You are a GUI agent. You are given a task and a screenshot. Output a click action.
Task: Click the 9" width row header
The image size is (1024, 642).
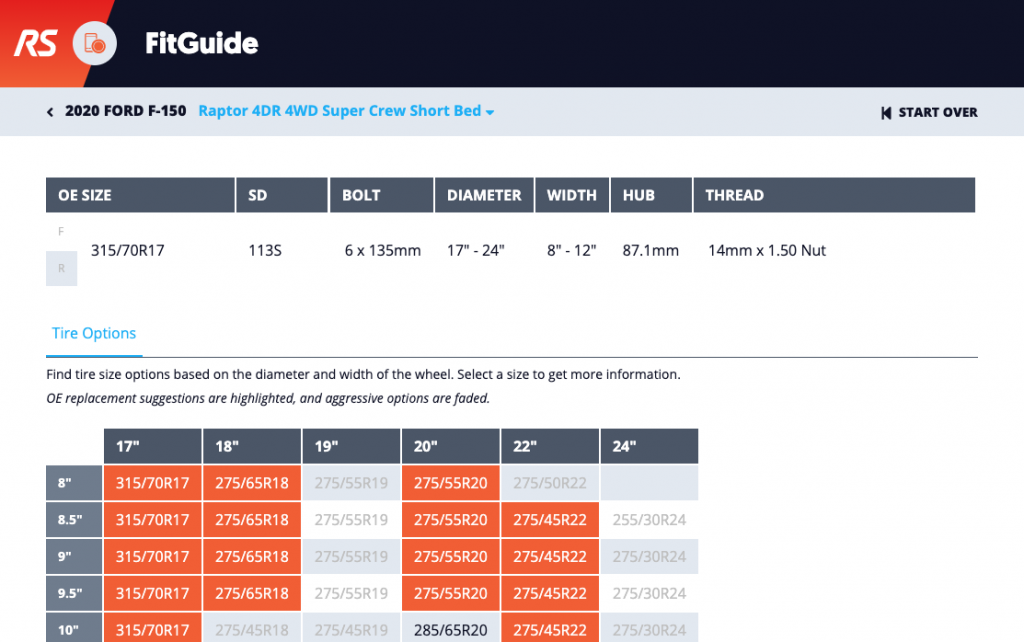click(74, 556)
